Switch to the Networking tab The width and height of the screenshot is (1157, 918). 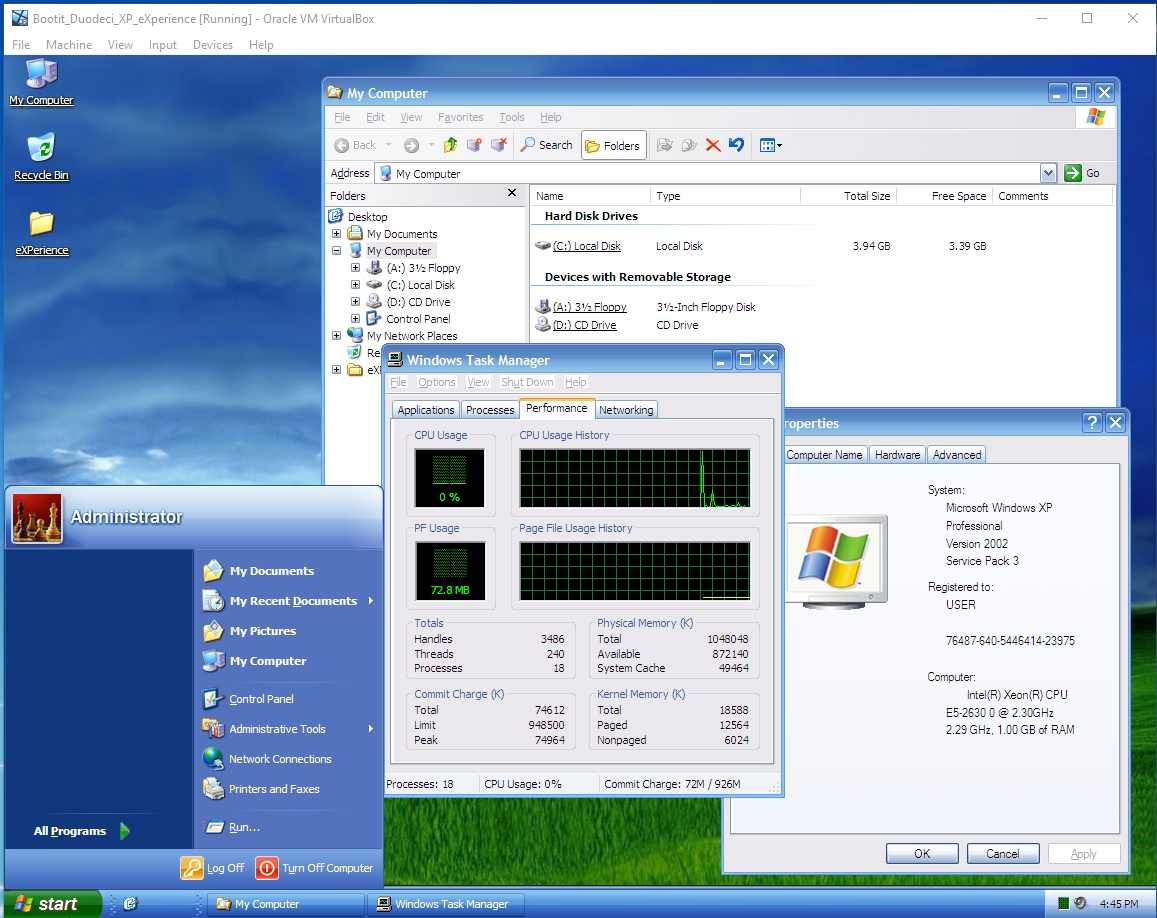(626, 410)
